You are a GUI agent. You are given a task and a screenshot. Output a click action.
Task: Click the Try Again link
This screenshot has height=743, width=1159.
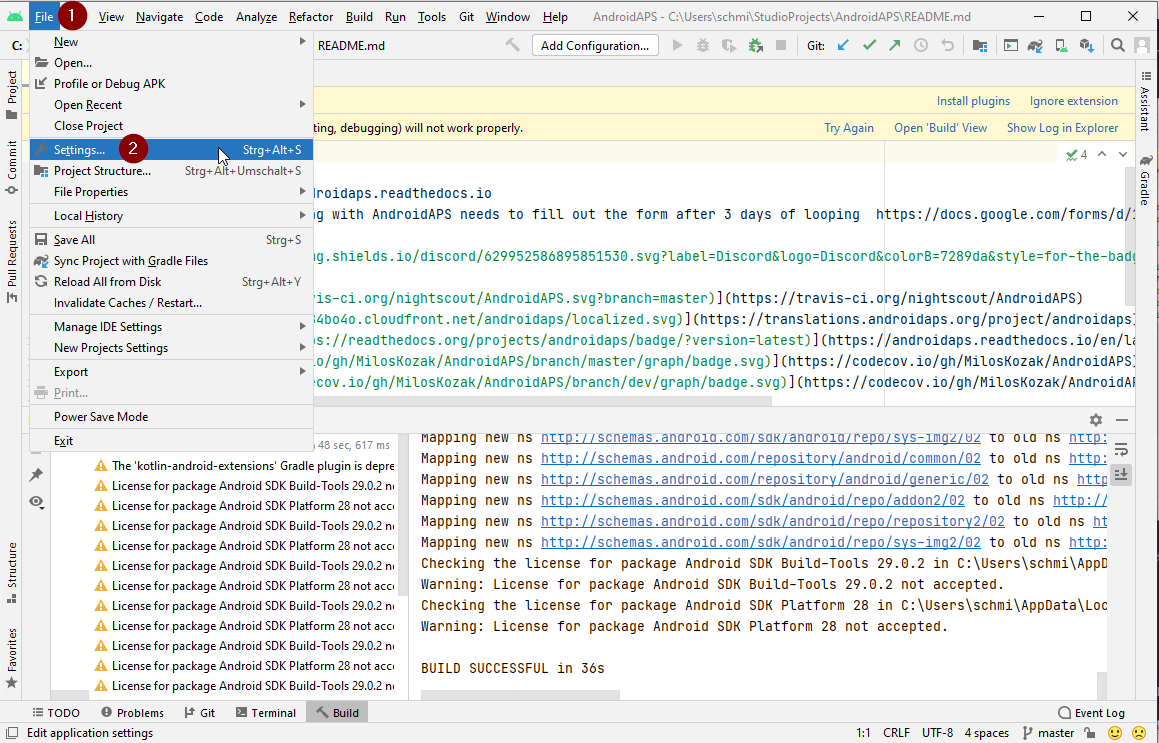click(x=849, y=128)
